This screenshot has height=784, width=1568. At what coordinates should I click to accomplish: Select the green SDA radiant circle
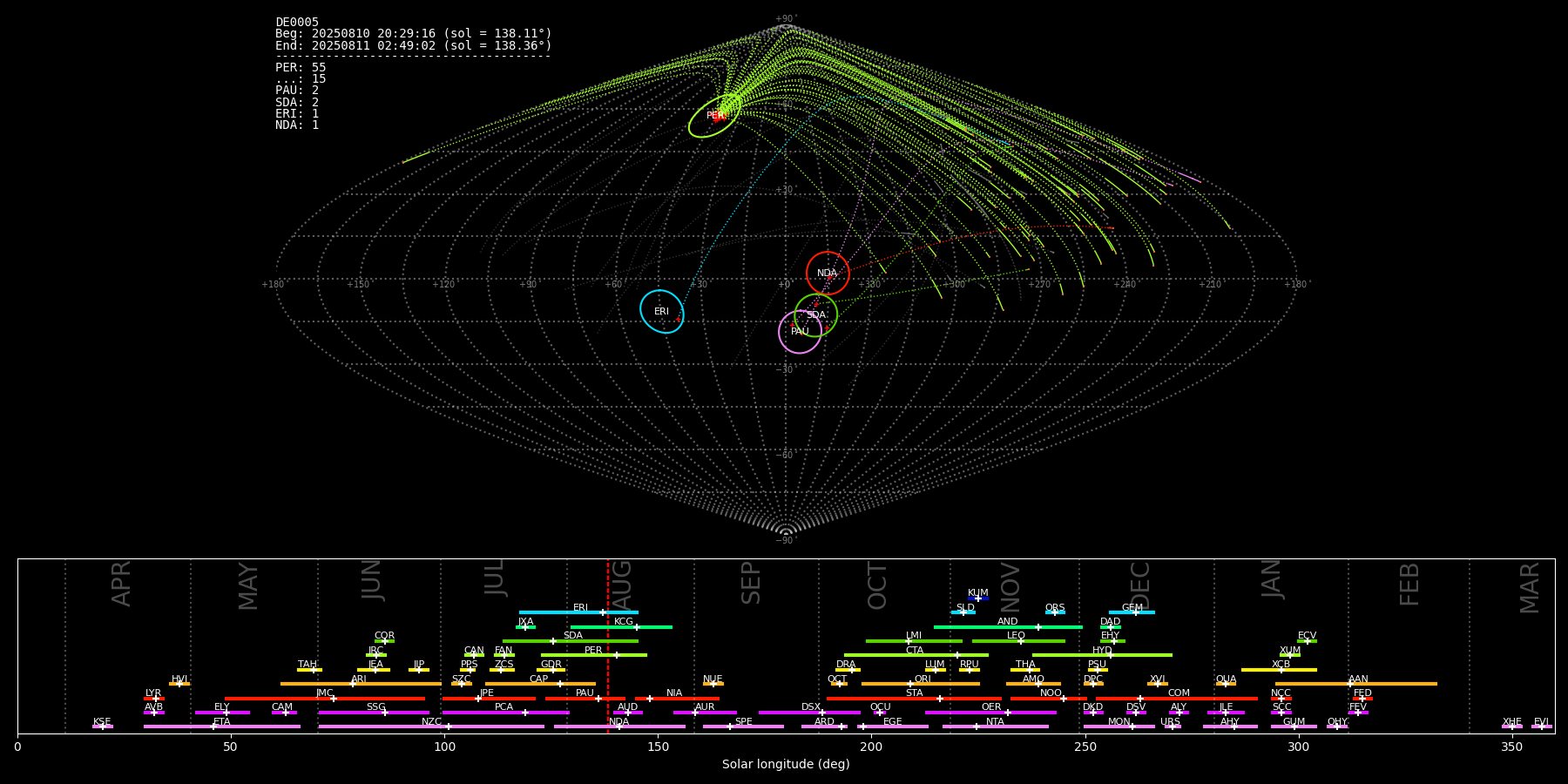coord(816,314)
